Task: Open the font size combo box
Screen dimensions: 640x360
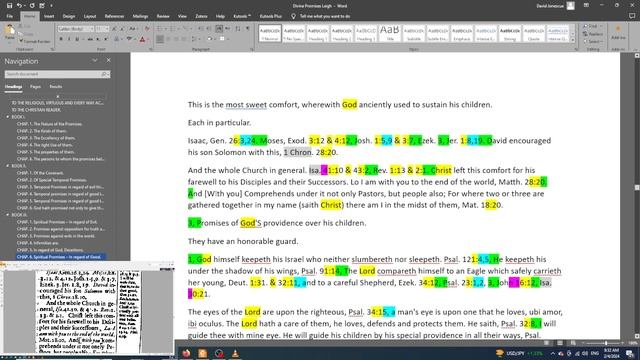Action: point(102,29)
